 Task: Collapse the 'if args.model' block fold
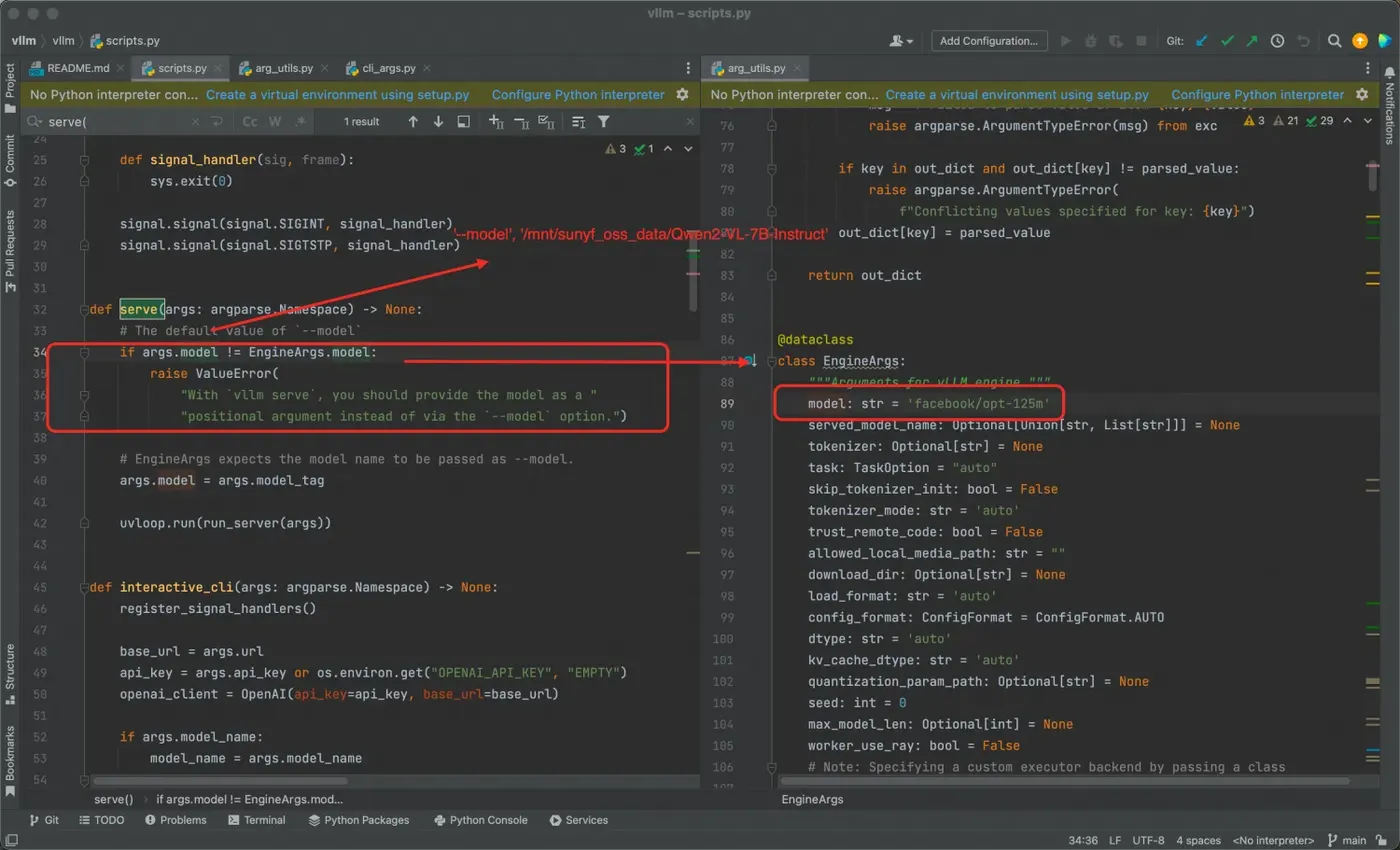click(x=86, y=352)
